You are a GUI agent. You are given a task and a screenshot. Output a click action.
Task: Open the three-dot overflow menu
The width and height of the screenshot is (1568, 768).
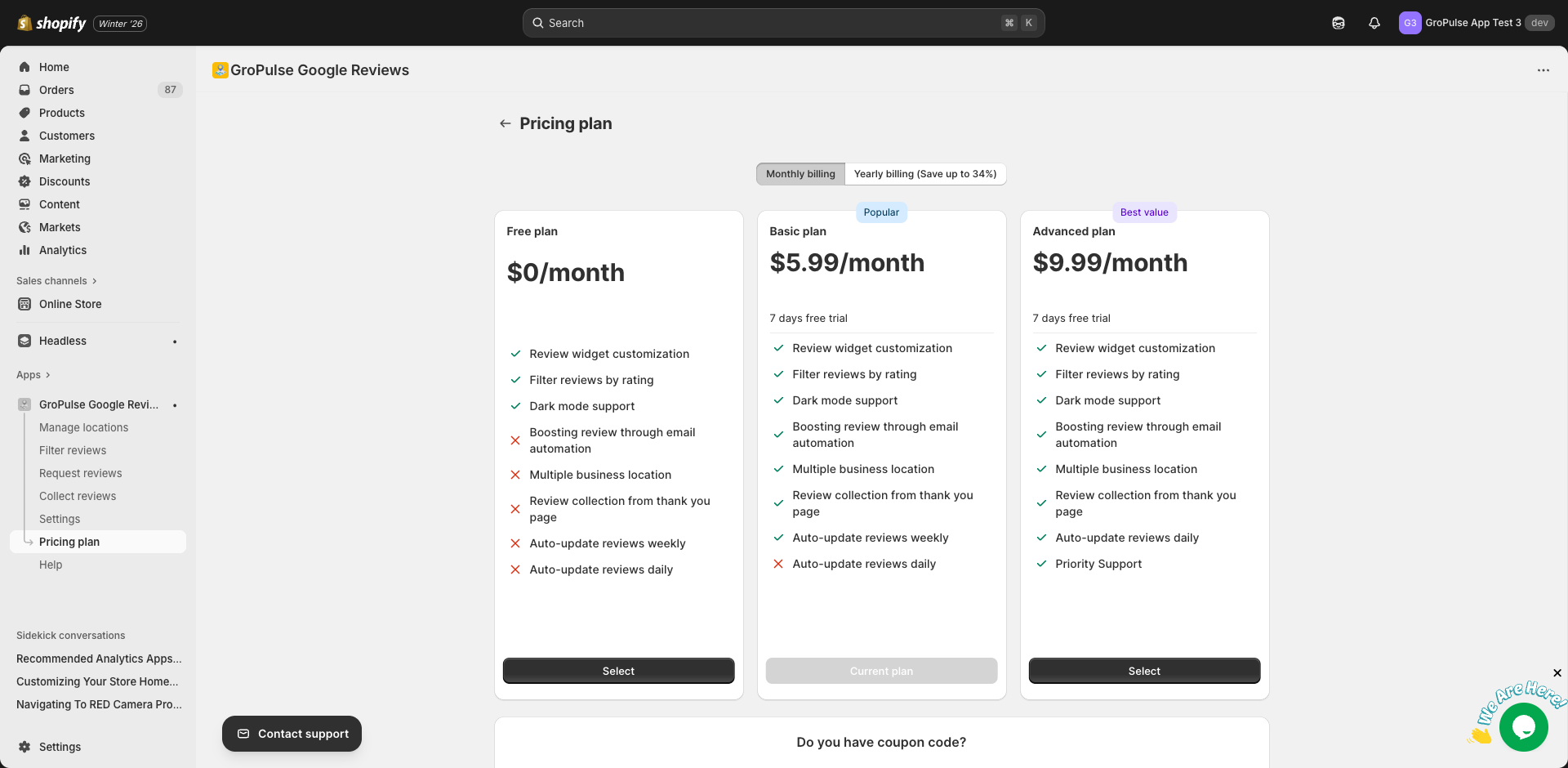point(1543,70)
